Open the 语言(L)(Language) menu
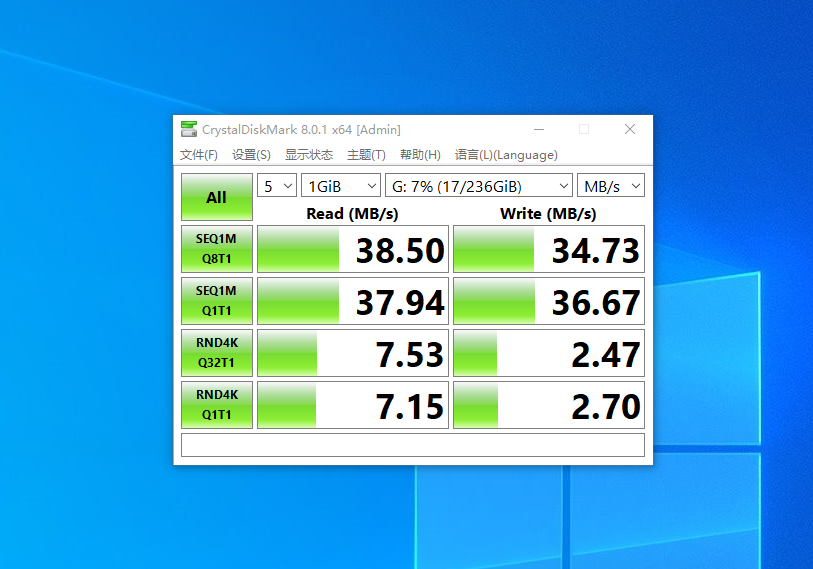 point(506,155)
